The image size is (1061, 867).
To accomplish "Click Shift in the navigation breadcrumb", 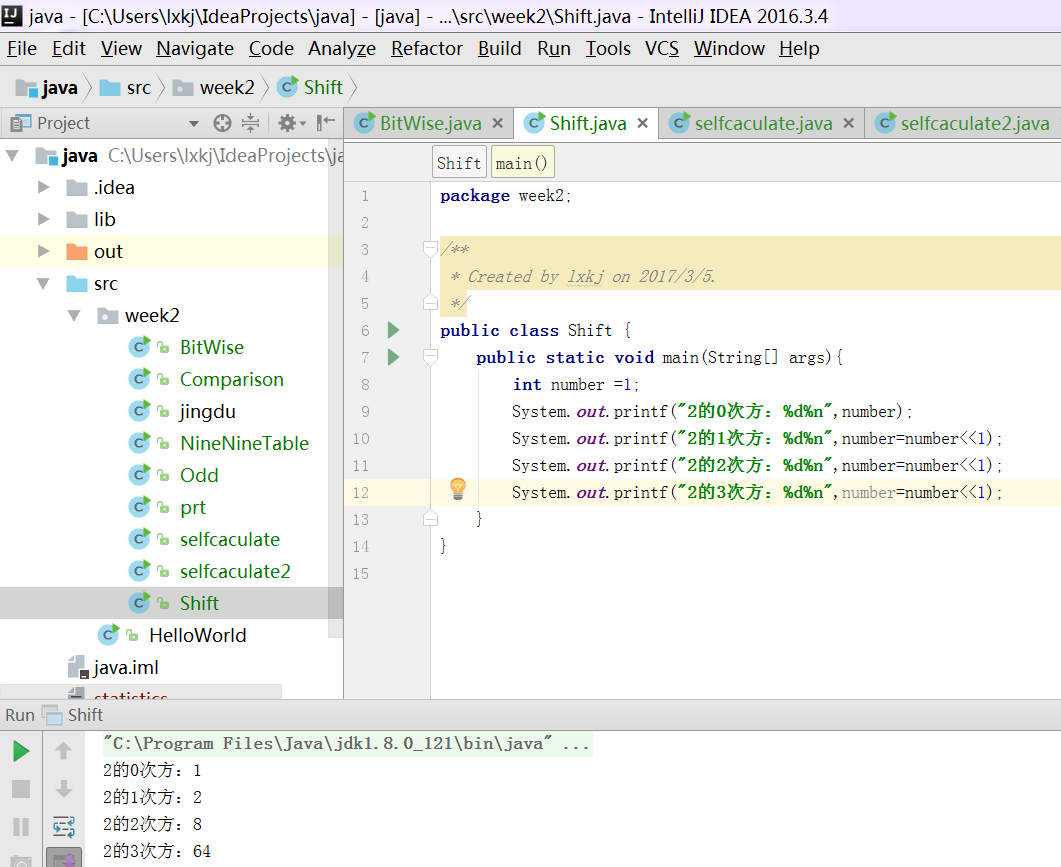I will pos(311,87).
